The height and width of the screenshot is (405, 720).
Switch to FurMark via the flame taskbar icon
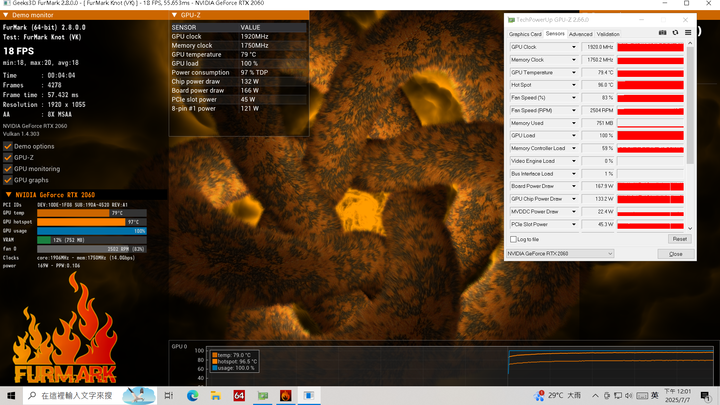click(x=286, y=395)
